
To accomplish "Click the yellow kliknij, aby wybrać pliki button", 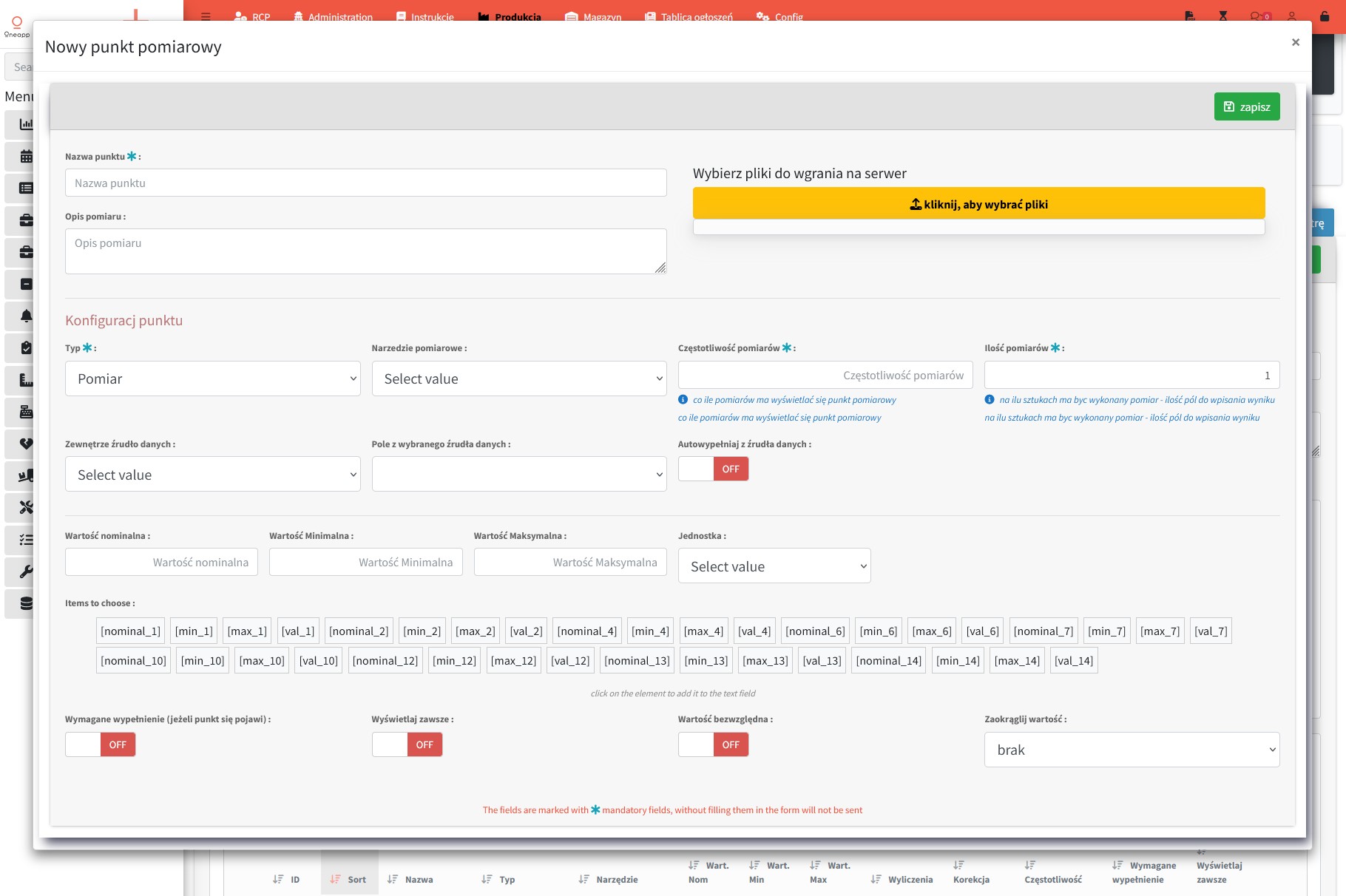I will (x=979, y=204).
